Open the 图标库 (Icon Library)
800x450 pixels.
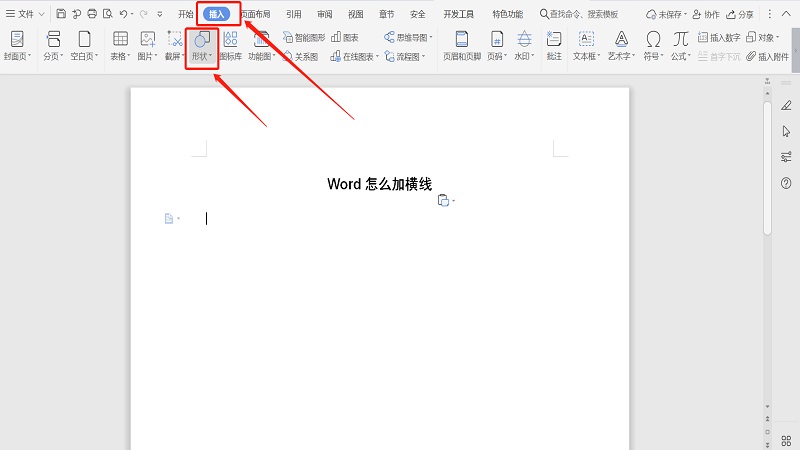[230, 45]
